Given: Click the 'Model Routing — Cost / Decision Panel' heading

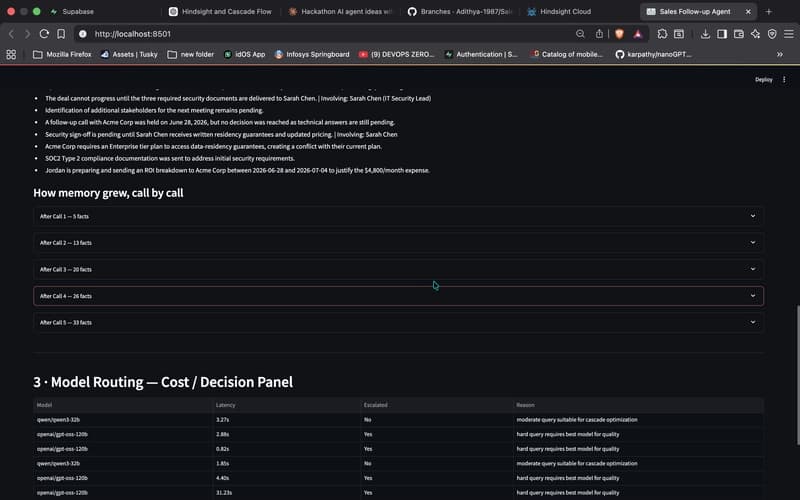Looking at the screenshot, I should [163, 382].
